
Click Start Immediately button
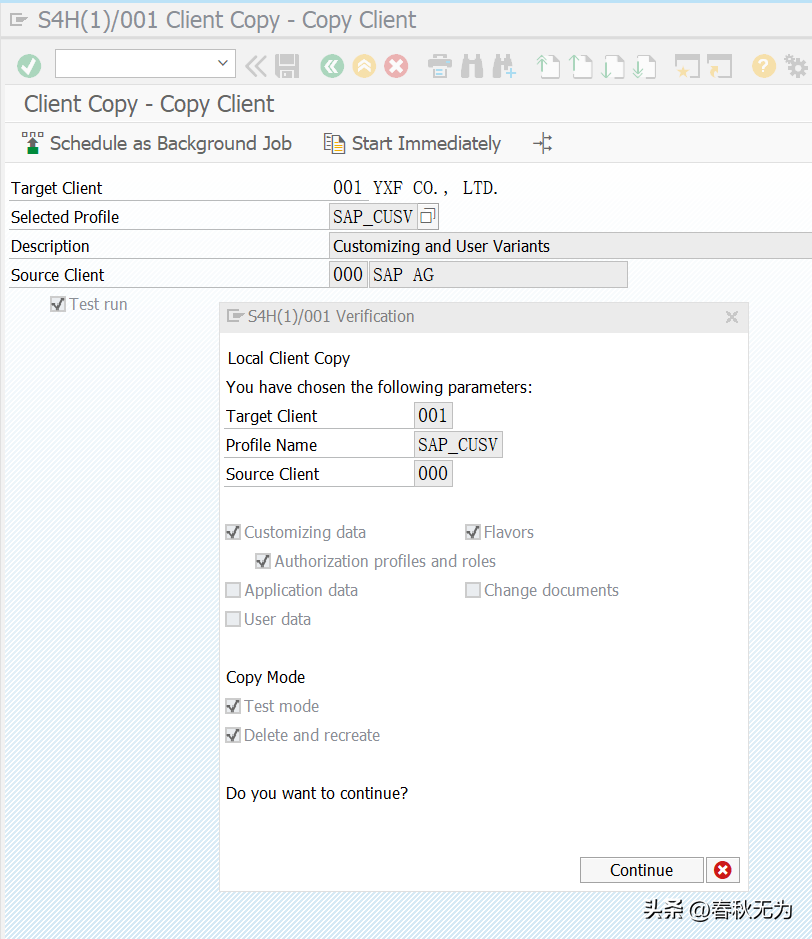pos(413,144)
